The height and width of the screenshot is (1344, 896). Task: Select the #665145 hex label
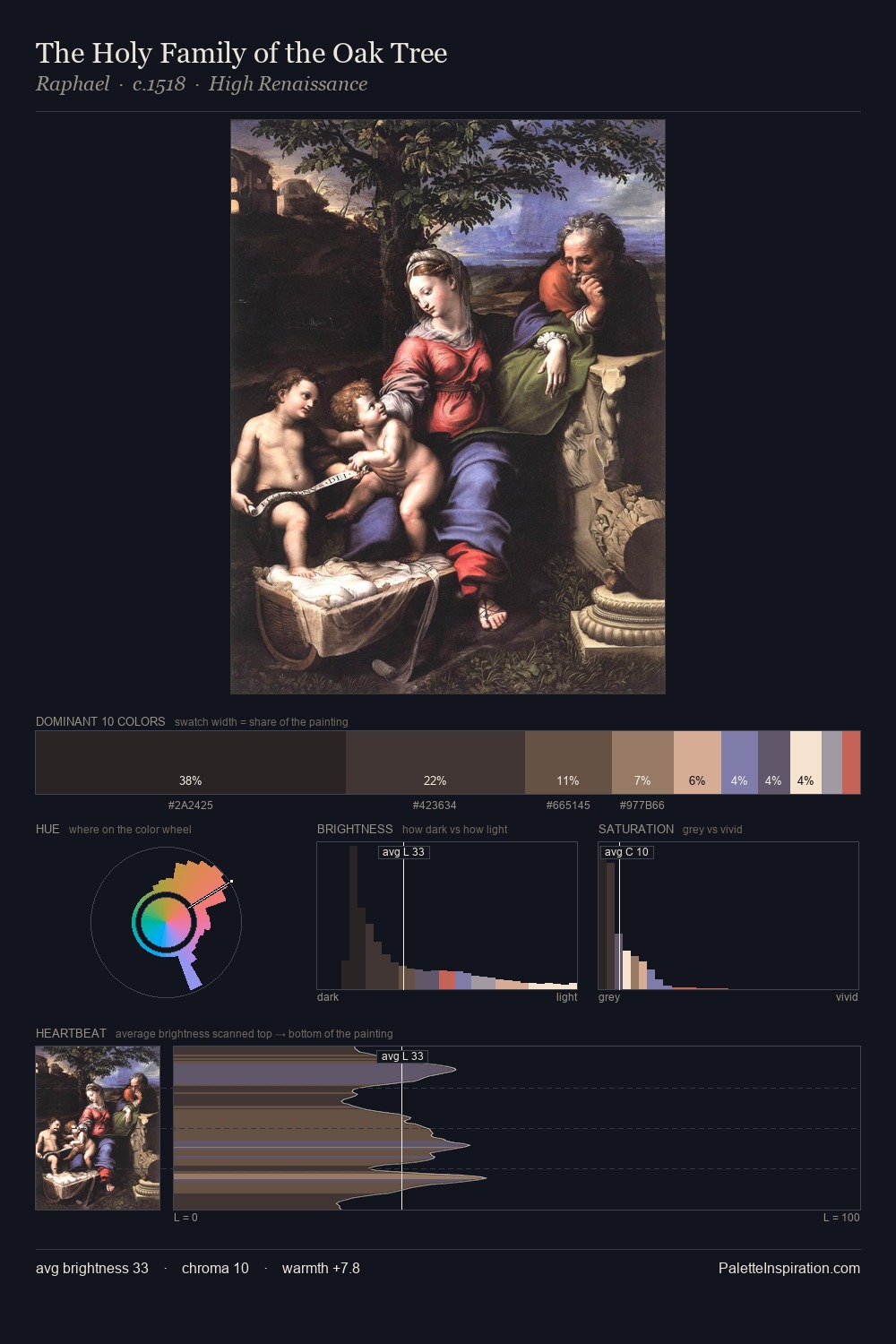coord(568,806)
